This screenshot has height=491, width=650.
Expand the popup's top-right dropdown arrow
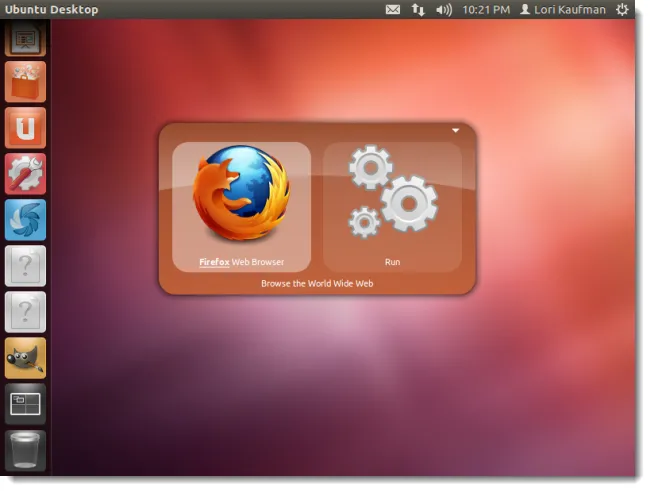(455, 130)
